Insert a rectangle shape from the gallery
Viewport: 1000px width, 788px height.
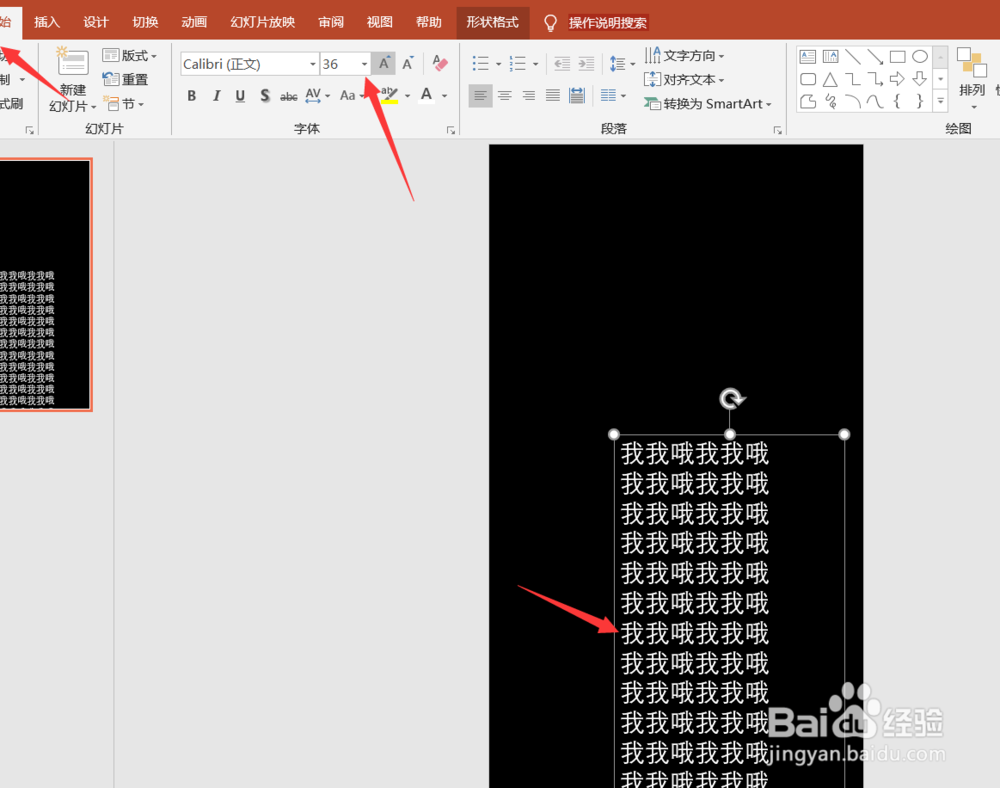pyautogui.click(x=897, y=56)
